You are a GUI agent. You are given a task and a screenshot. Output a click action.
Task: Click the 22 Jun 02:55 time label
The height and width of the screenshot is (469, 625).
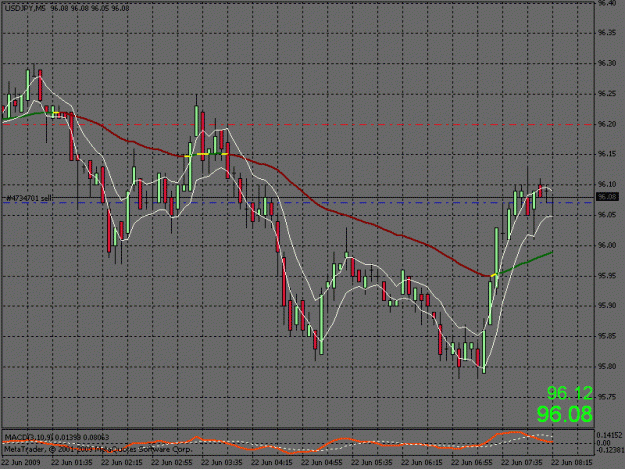point(172,463)
